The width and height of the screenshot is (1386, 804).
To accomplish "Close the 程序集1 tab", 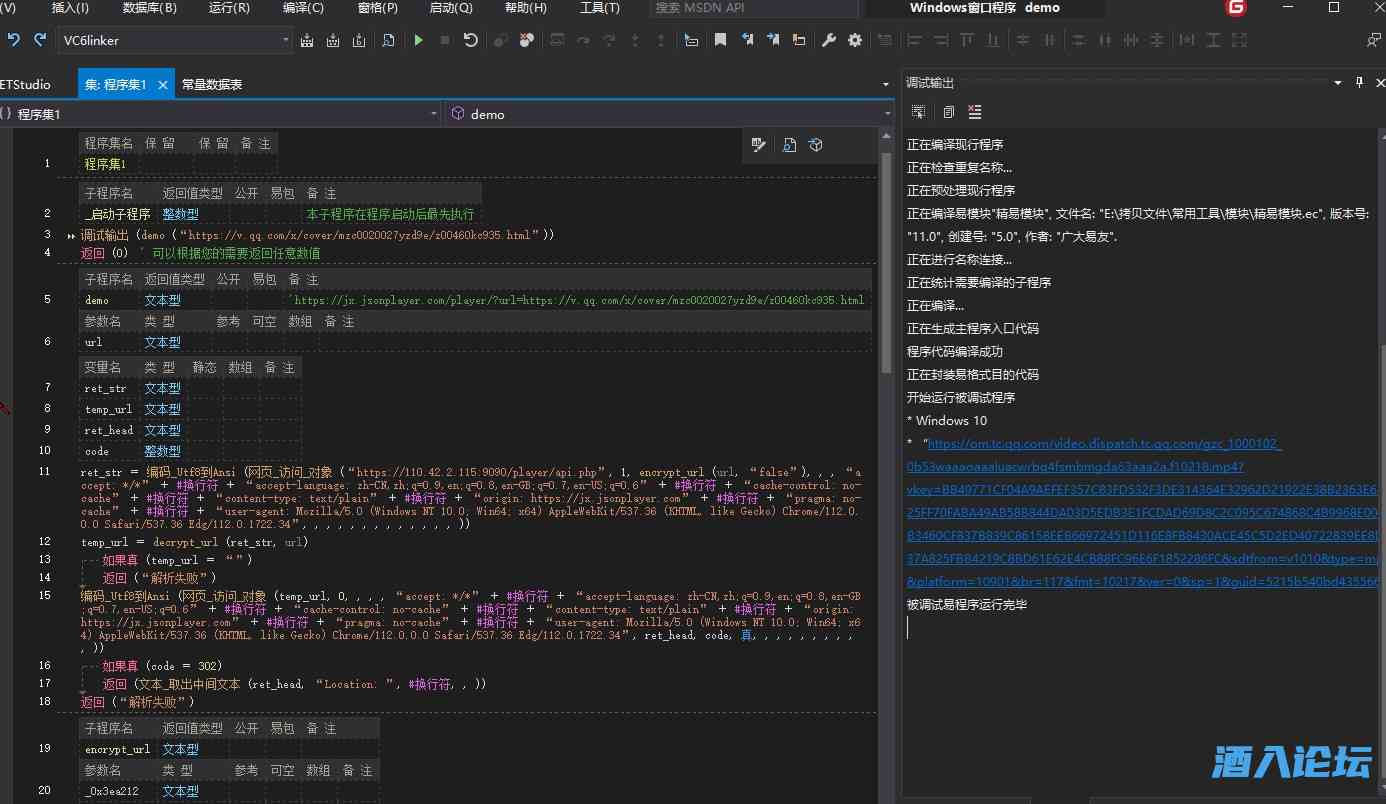I will 163,85.
